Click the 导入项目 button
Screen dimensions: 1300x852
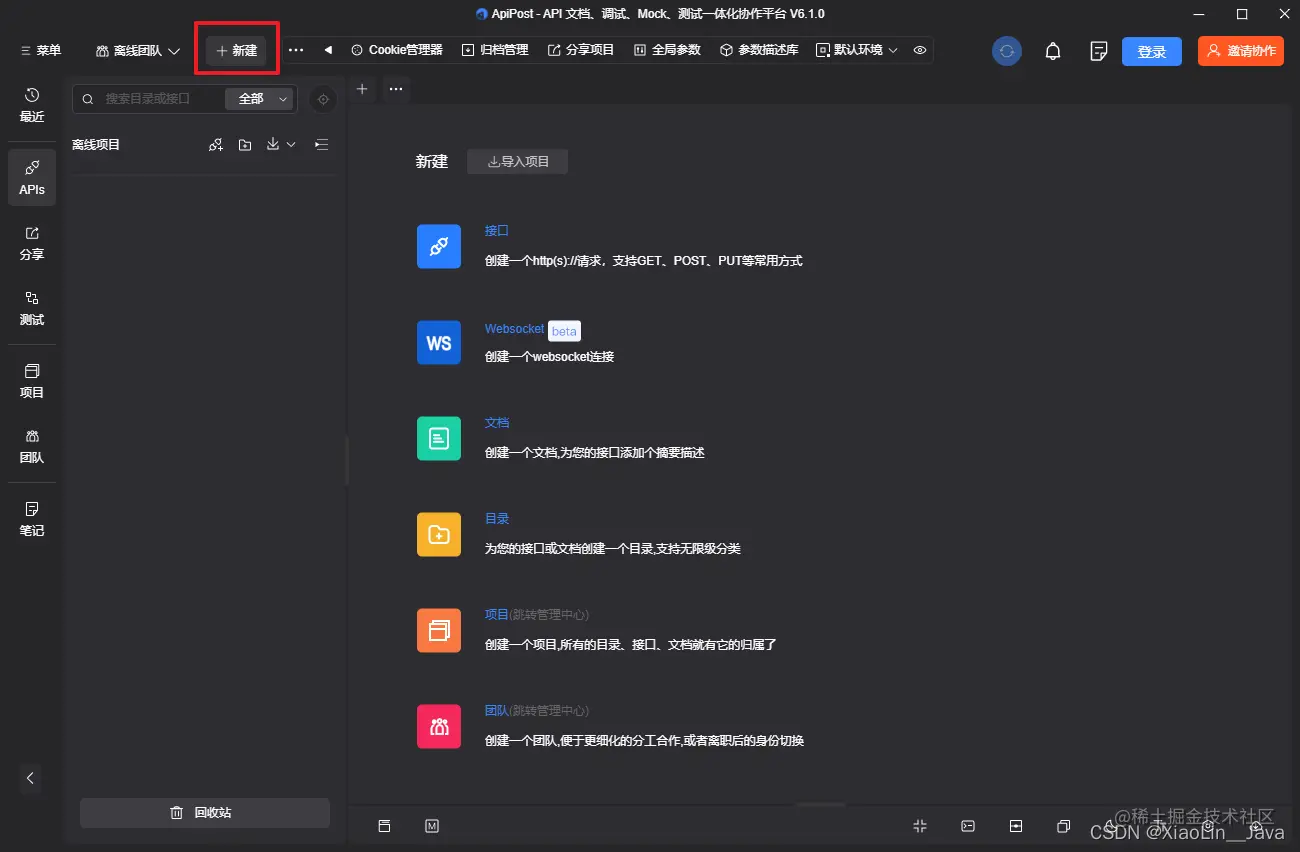point(517,161)
